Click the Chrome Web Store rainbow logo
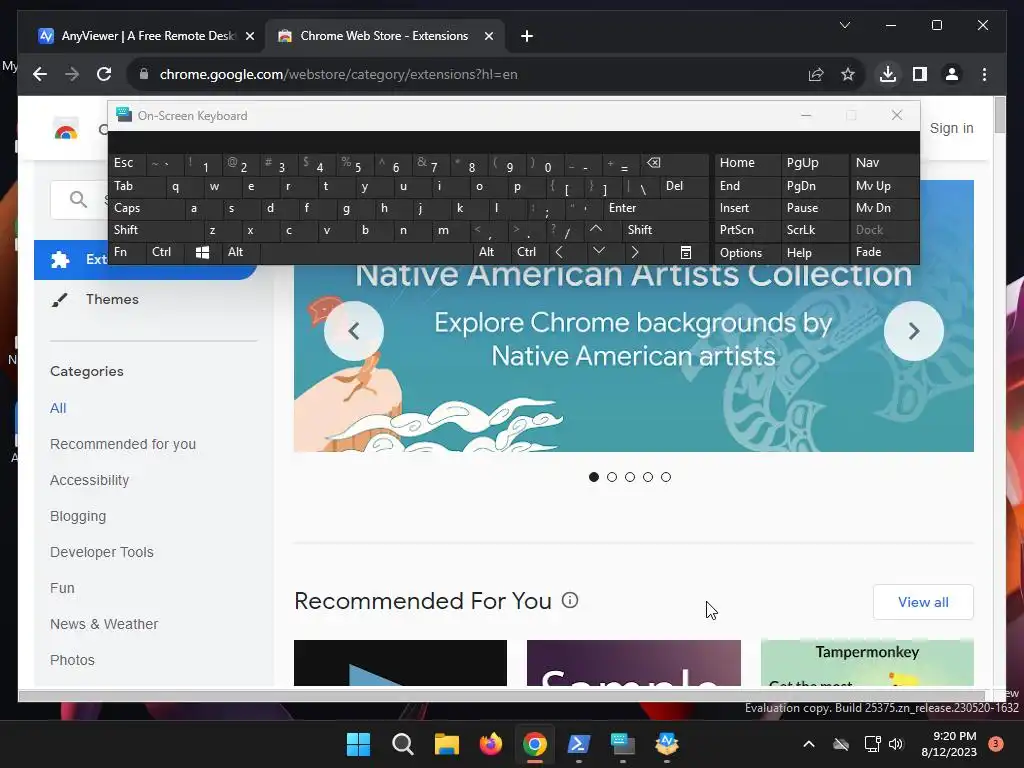Screen dimensions: 1024x768 point(66,129)
